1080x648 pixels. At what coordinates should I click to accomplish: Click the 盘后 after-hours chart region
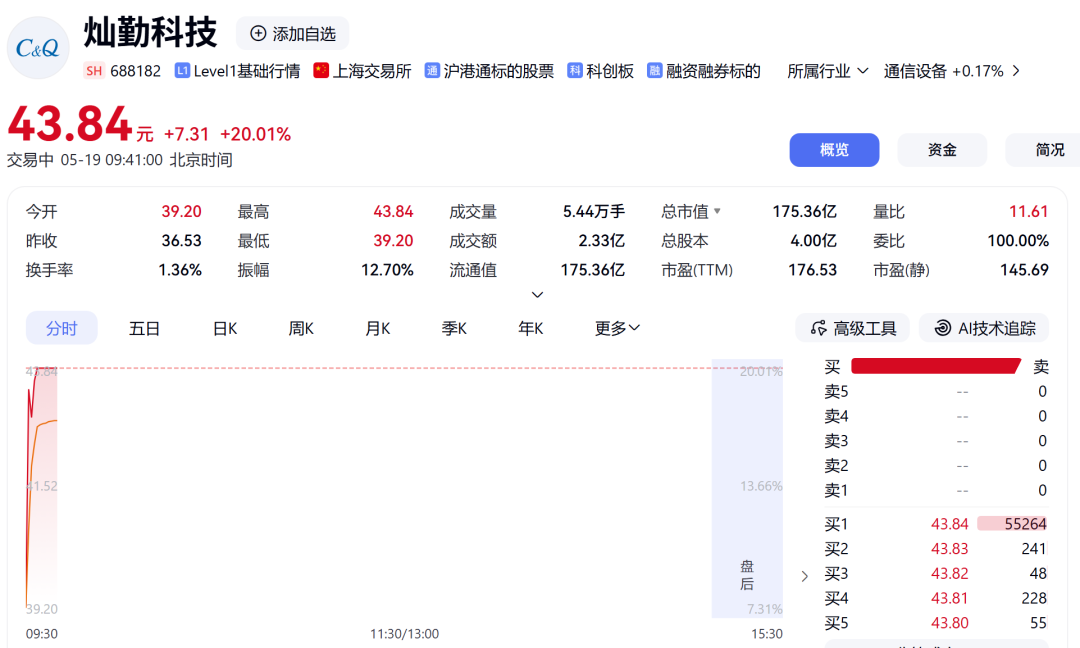(747, 488)
